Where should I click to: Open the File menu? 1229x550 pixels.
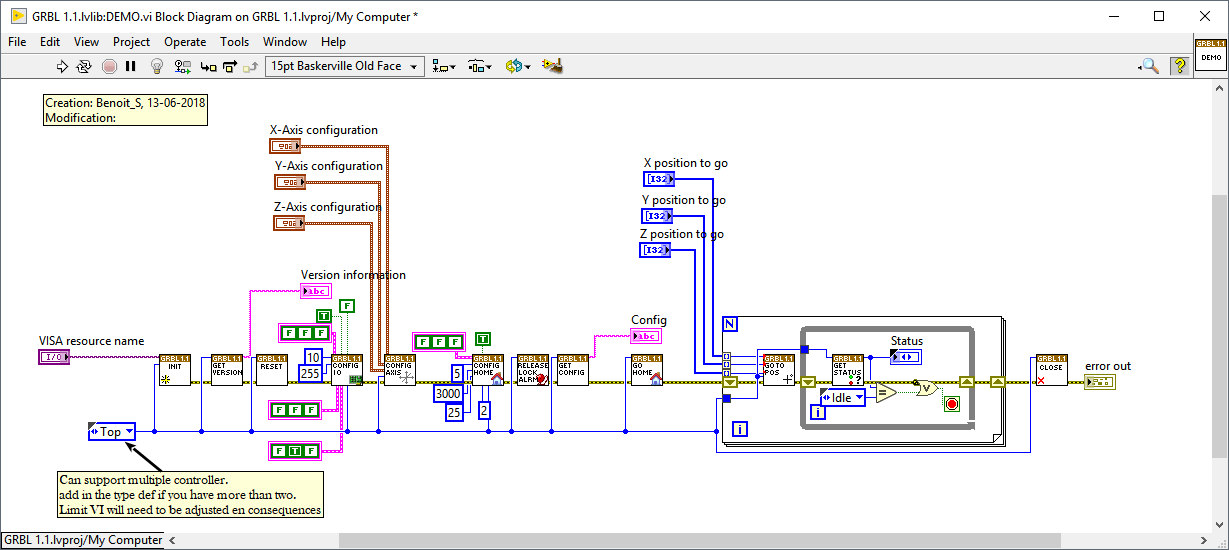click(17, 42)
